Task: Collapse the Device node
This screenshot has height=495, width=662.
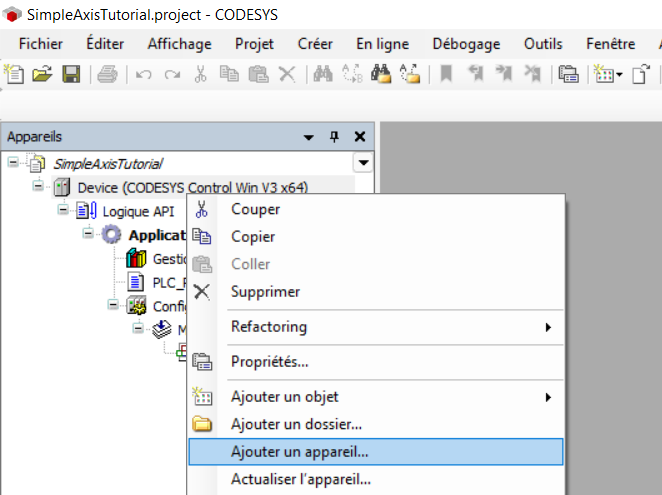Action: (38, 185)
